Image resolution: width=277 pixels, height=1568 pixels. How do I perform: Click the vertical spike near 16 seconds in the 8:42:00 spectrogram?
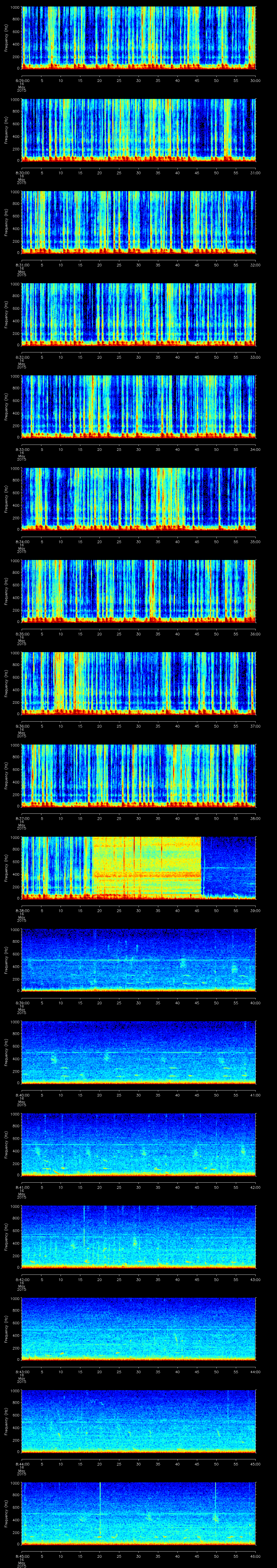tap(83, 1223)
